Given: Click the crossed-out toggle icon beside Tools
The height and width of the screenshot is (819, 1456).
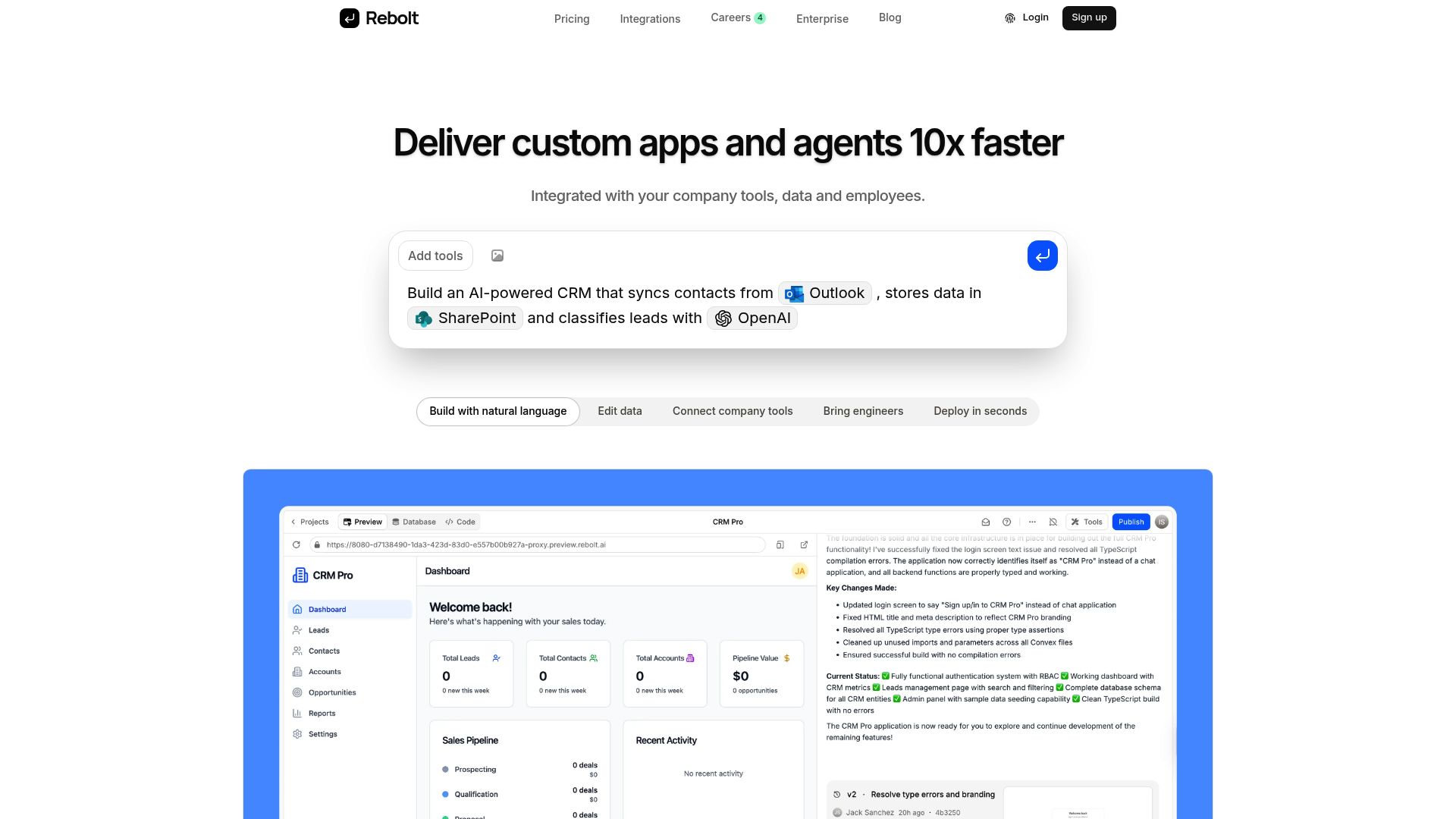Looking at the screenshot, I should pos(1053,522).
